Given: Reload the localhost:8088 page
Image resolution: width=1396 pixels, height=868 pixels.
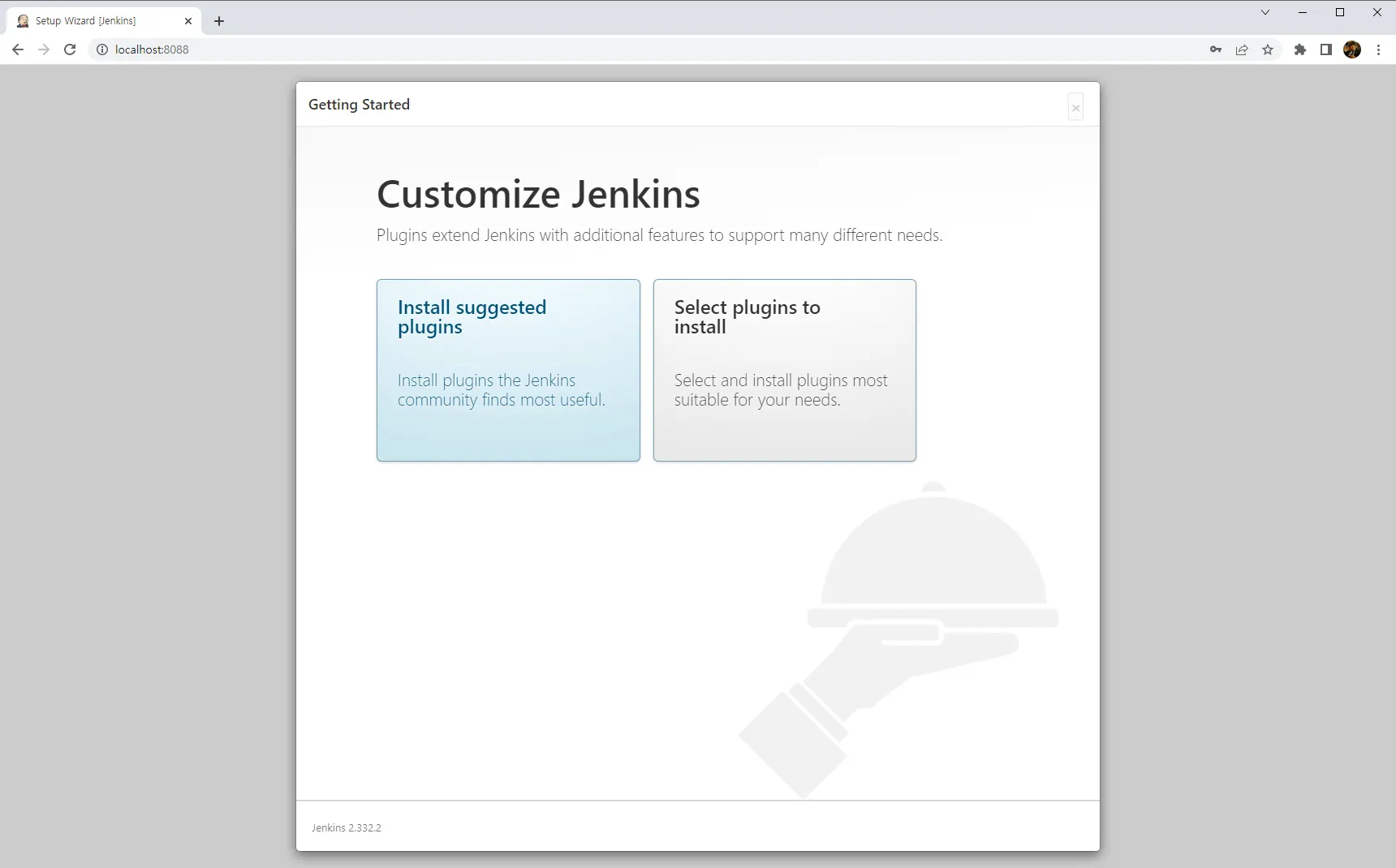Looking at the screenshot, I should click(x=70, y=49).
